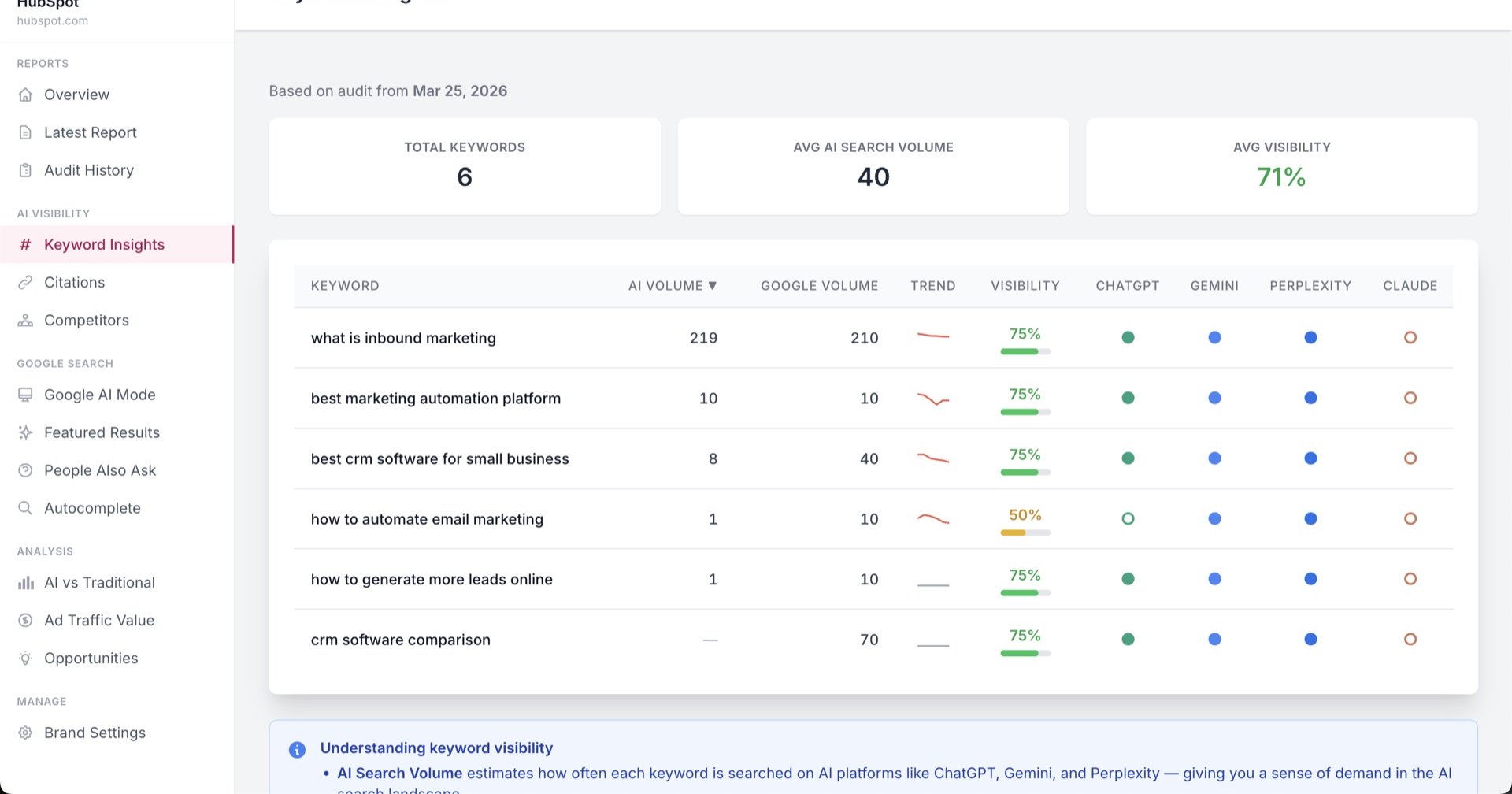Click the Ad Traffic Value dollar icon
The width and height of the screenshot is (1512, 794).
click(25, 621)
